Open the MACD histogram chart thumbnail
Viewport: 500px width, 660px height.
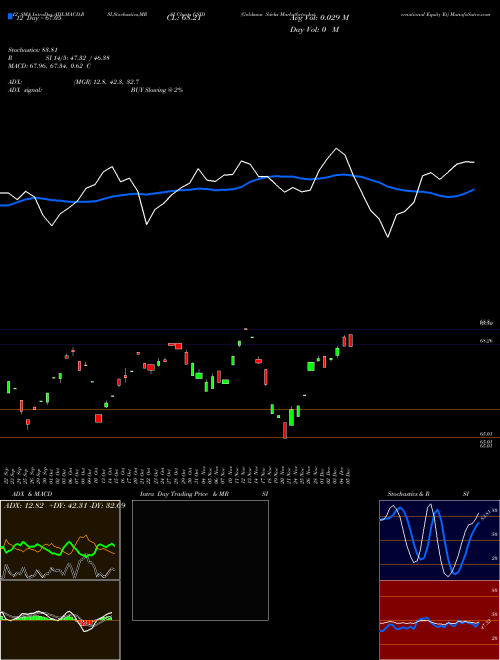(60, 620)
